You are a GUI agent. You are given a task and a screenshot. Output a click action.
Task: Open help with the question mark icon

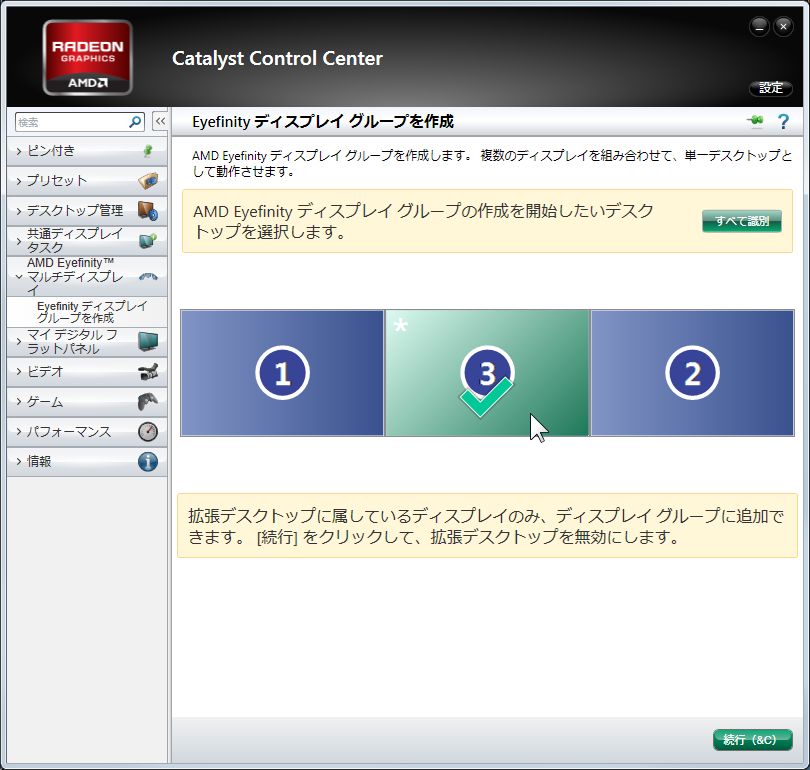click(783, 122)
